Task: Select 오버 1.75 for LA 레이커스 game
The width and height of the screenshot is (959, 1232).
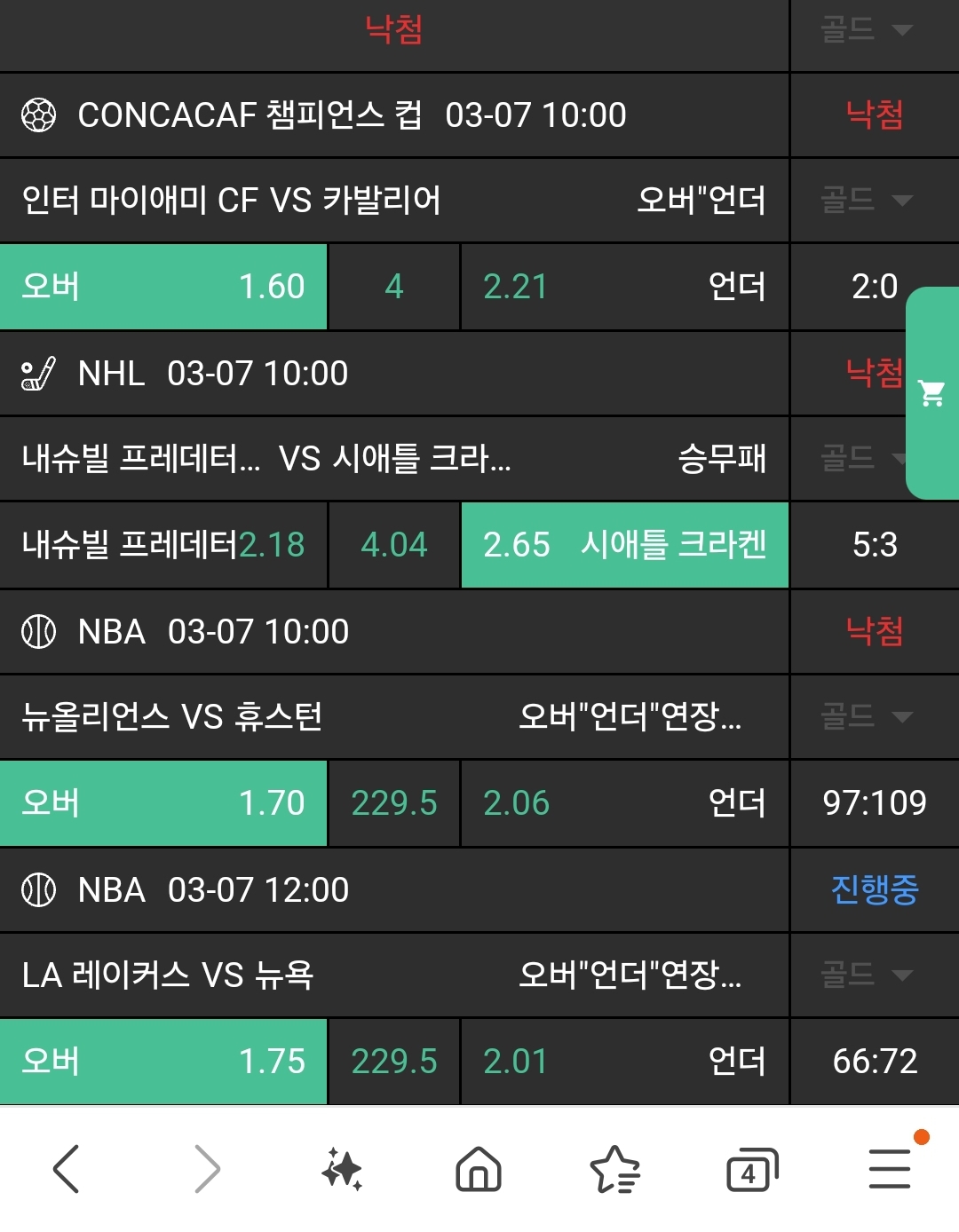Action: click(x=164, y=1062)
